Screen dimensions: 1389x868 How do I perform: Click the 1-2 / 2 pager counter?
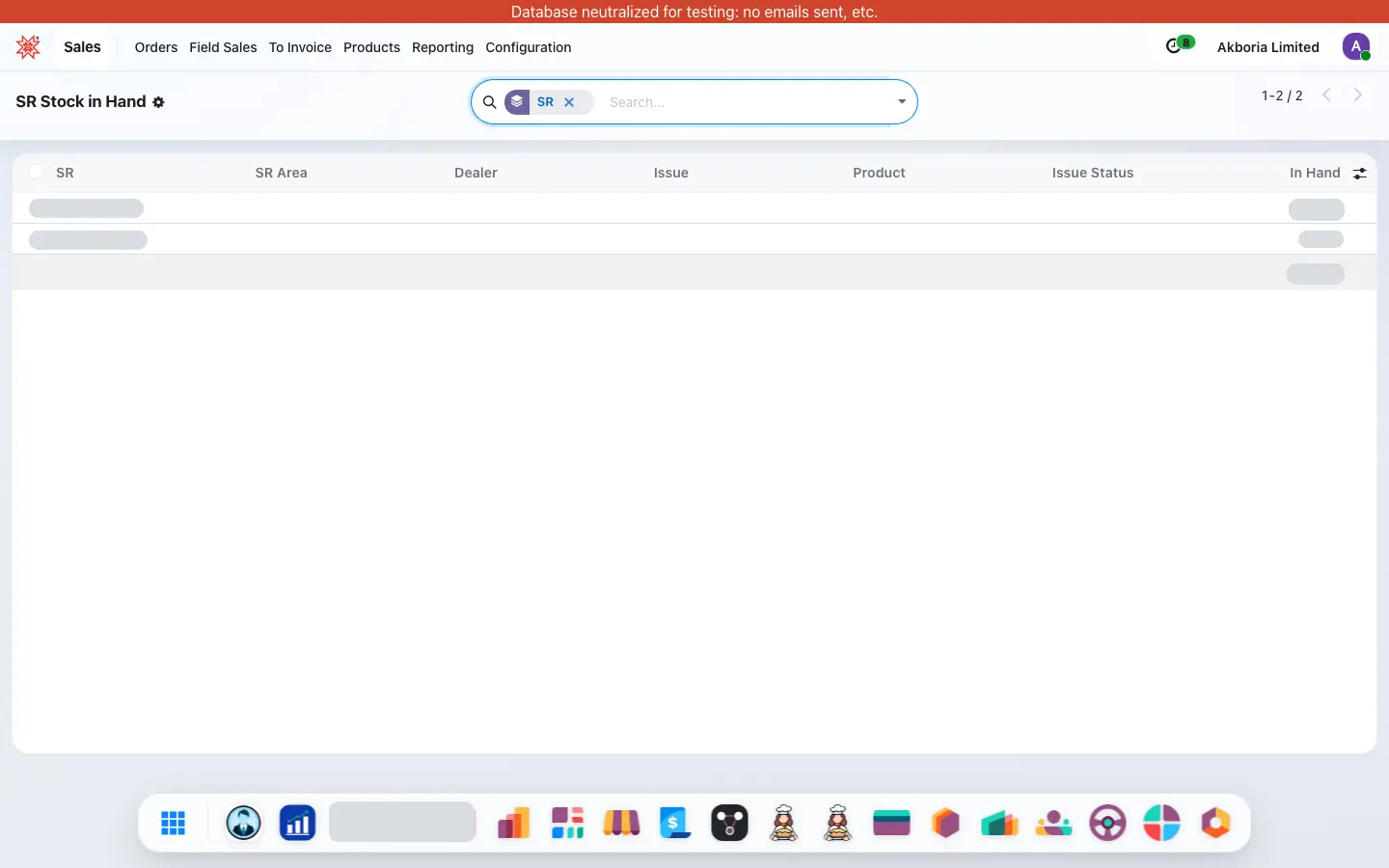click(1282, 95)
